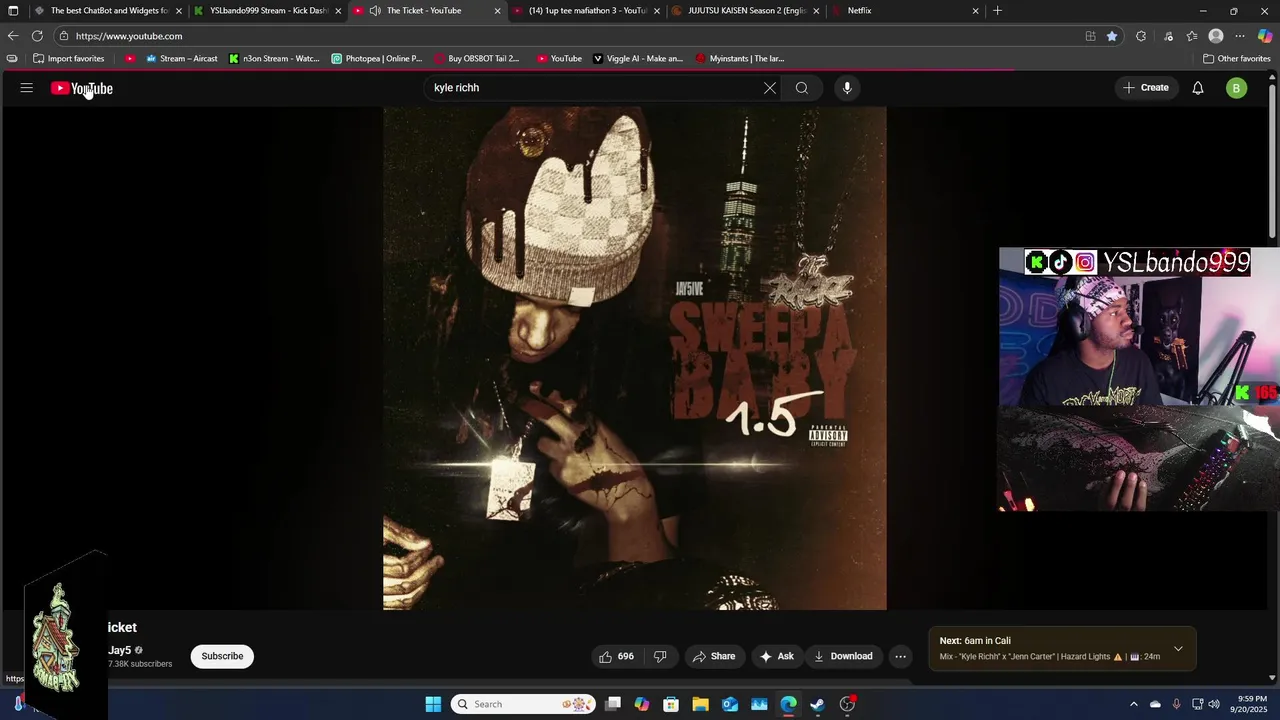This screenshot has width=1280, height=720.
Task: Open the tab actions menu button
Action: pos(13,11)
